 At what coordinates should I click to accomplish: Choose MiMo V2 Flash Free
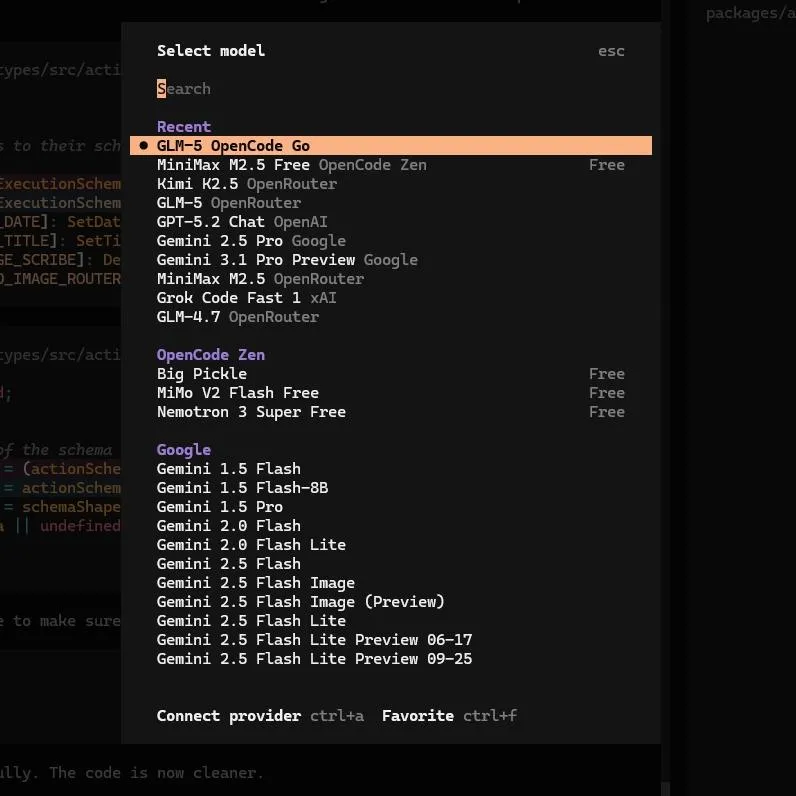point(391,393)
